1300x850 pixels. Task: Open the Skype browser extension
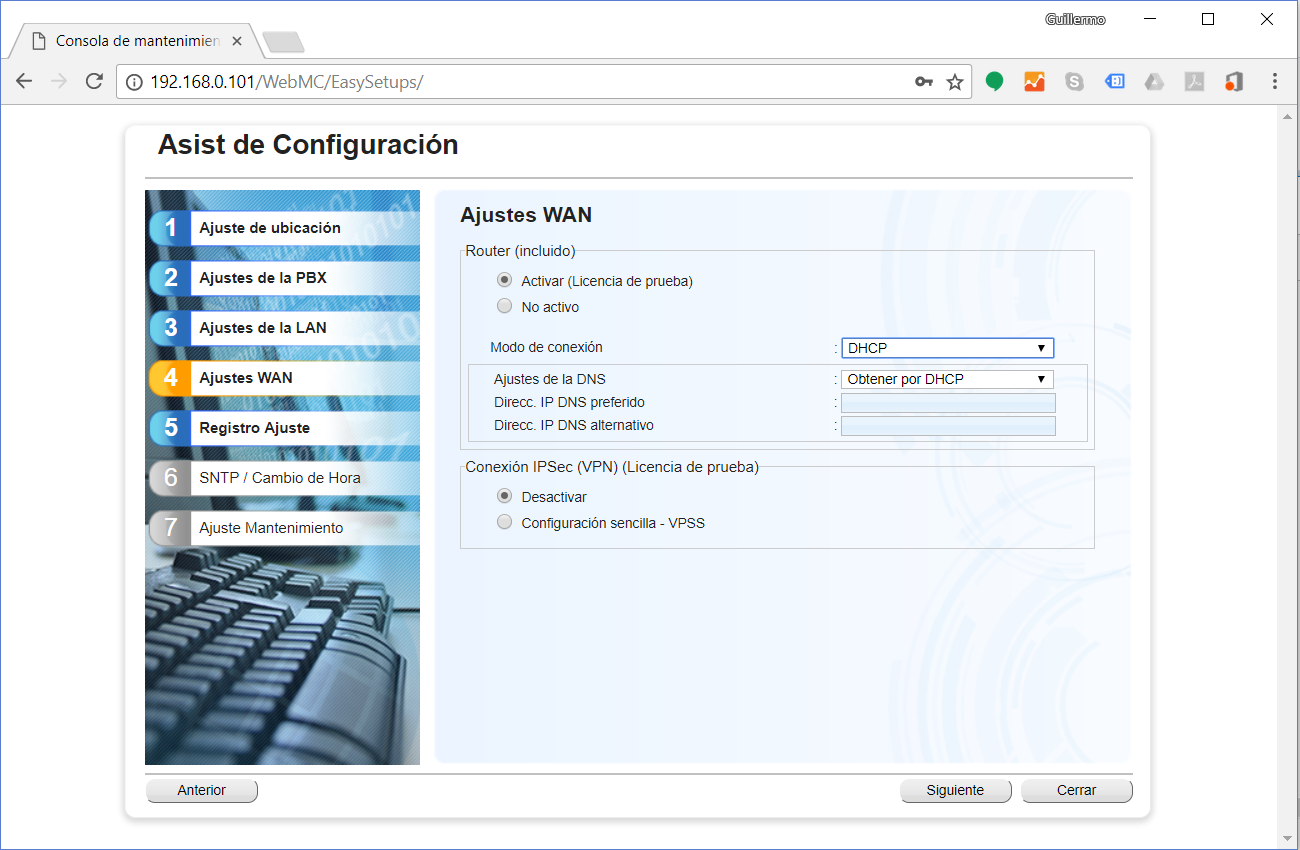1075,81
